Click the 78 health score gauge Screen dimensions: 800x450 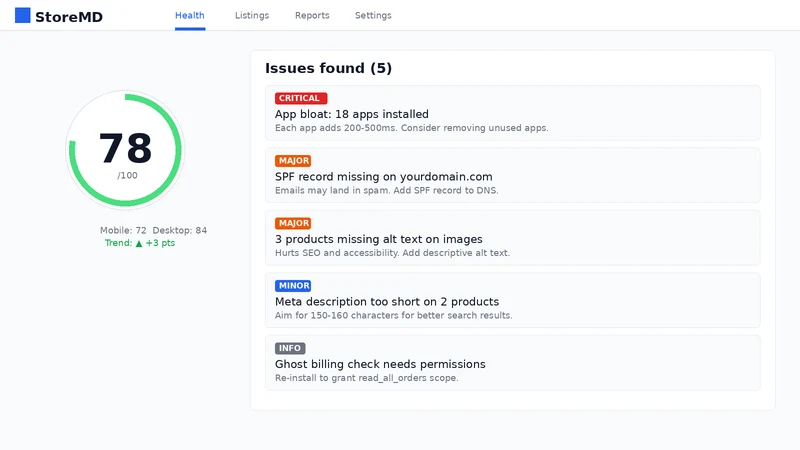pyautogui.click(x=126, y=150)
